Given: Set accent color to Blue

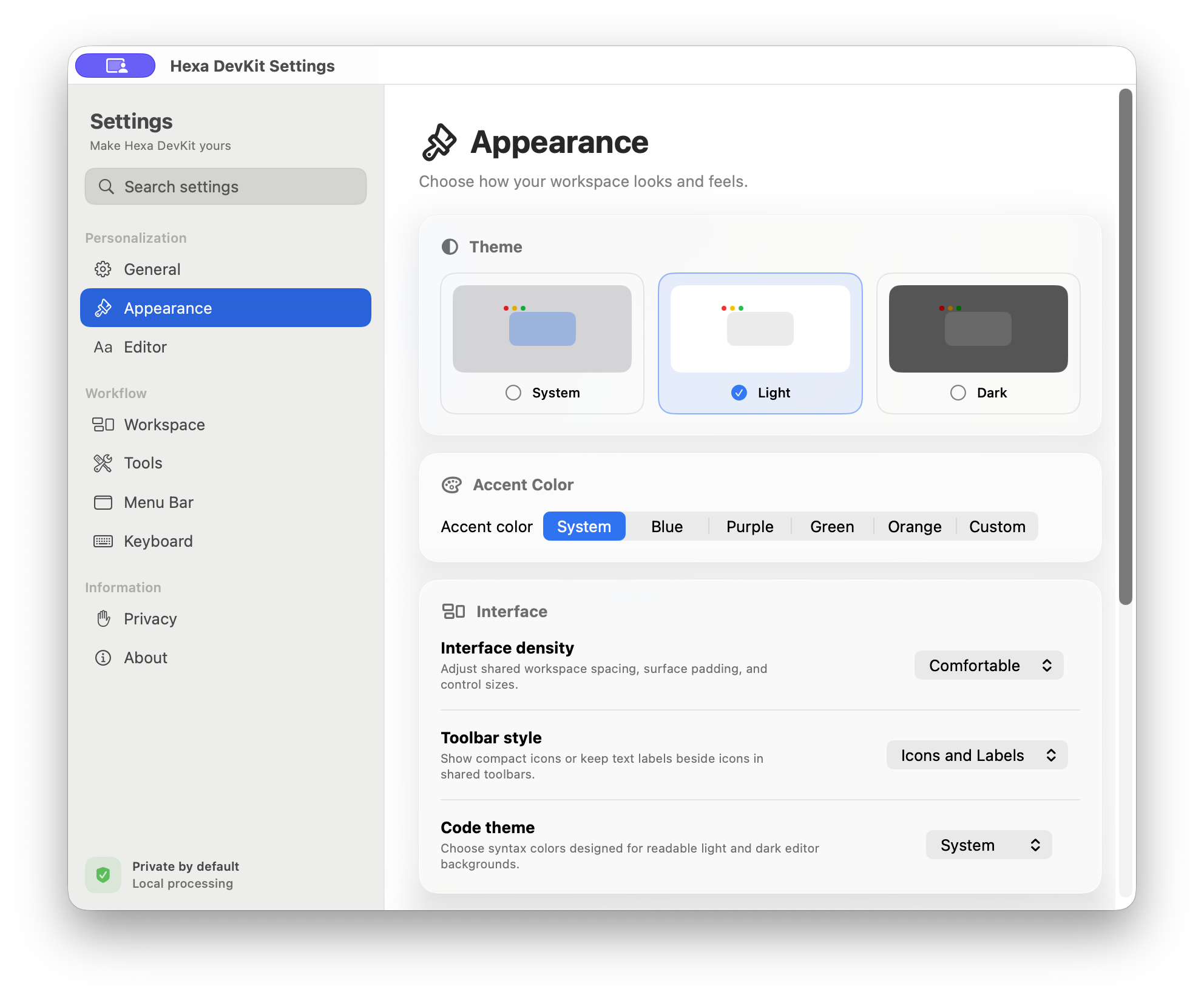Looking at the screenshot, I should pos(667,527).
